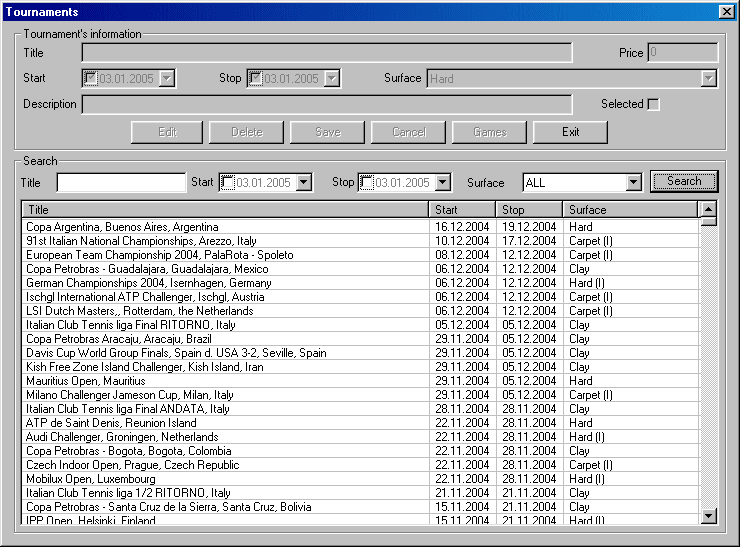Select German Championships 2004, Isernhagen row
Image resolution: width=740 pixels, height=547 pixels.
[x=360, y=283]
